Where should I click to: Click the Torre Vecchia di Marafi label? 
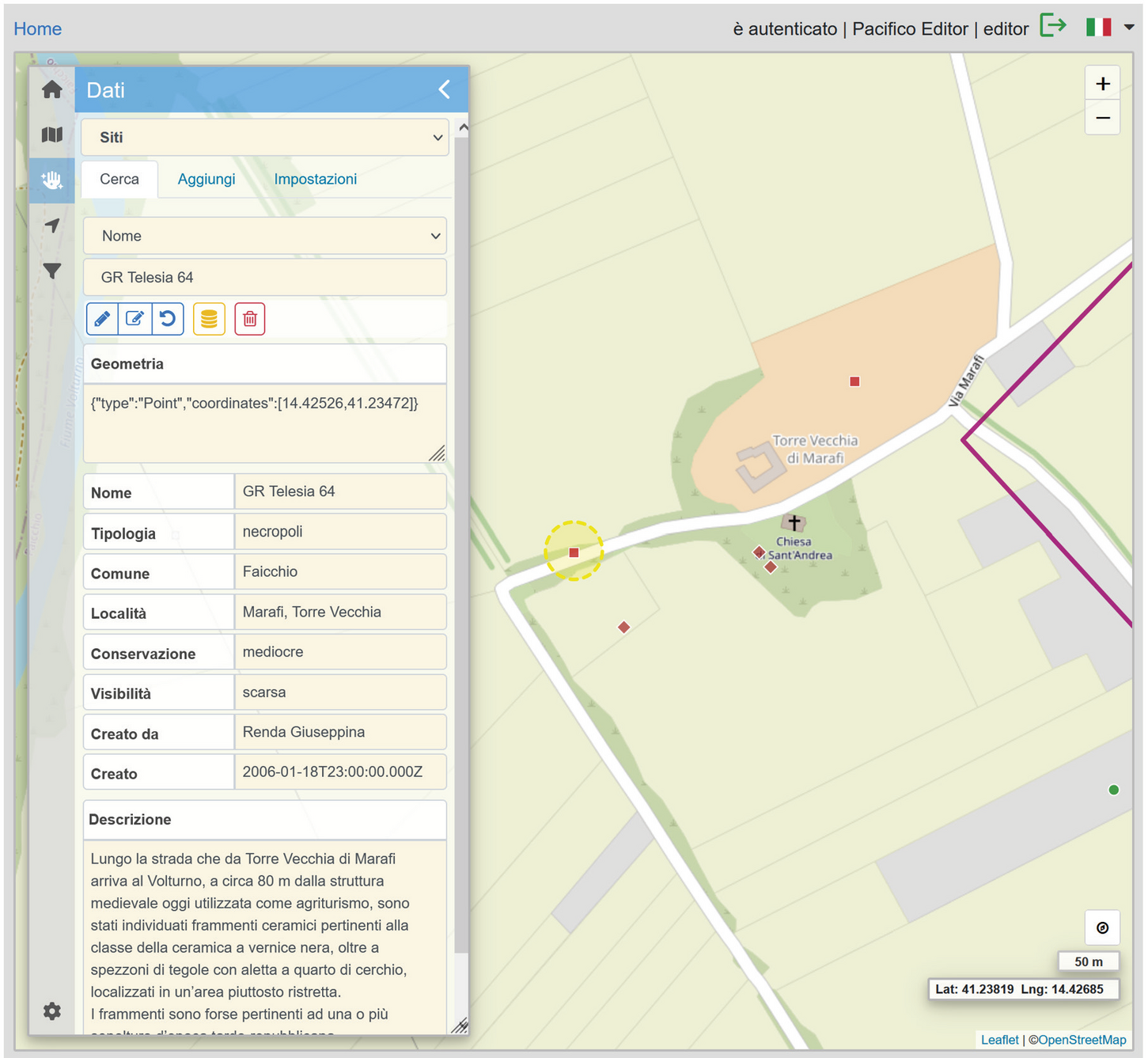pos(815,449)
